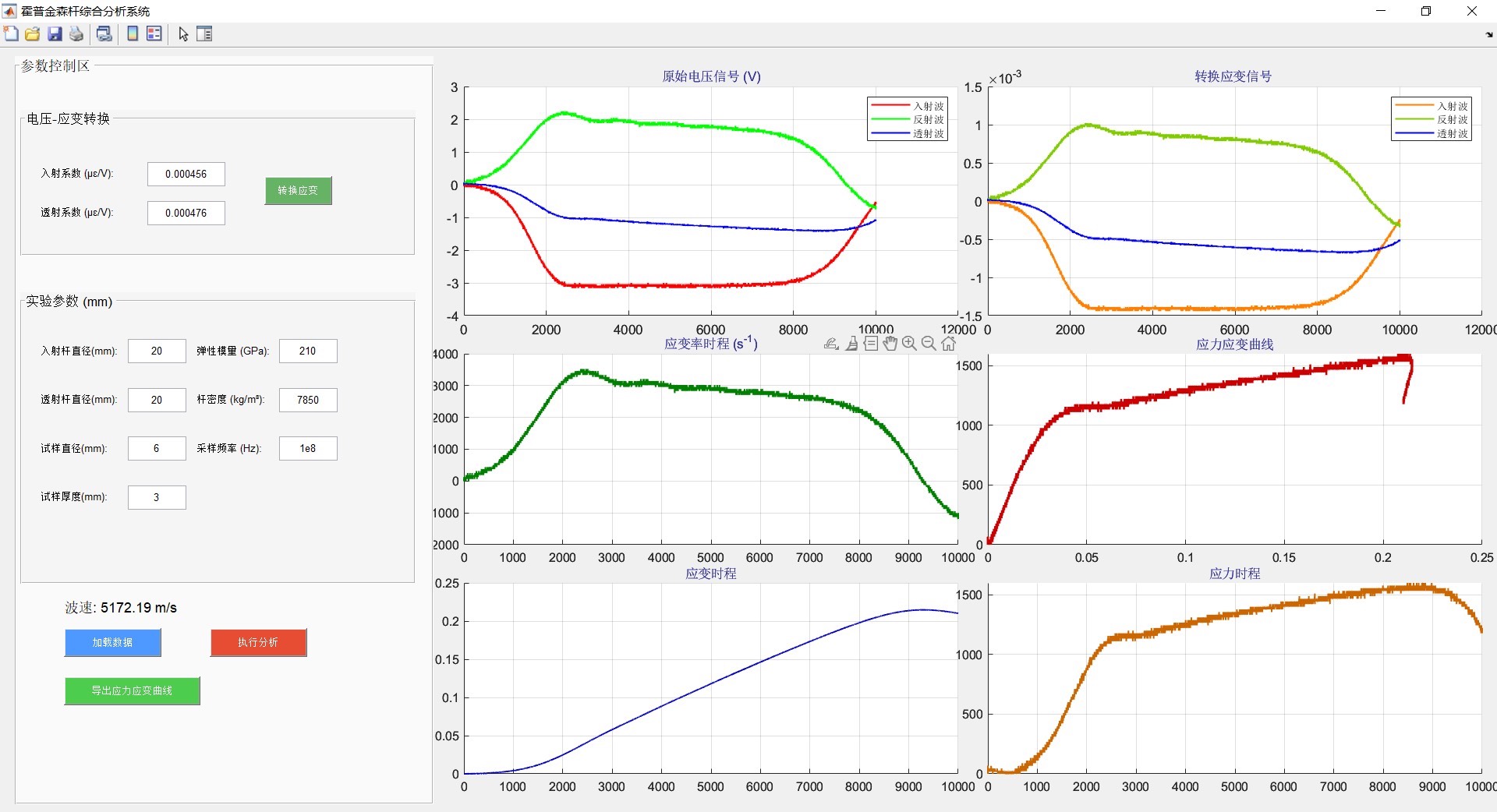The image size is (1497, 812).
Task: Click the red 执行分析 button
Action: [258, 642]
